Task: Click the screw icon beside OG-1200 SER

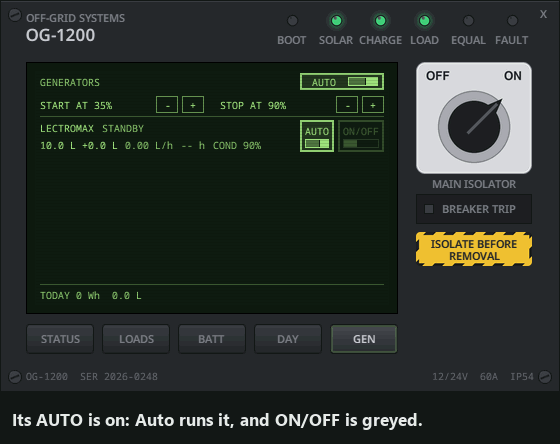Action: click(x=15, y=377)
